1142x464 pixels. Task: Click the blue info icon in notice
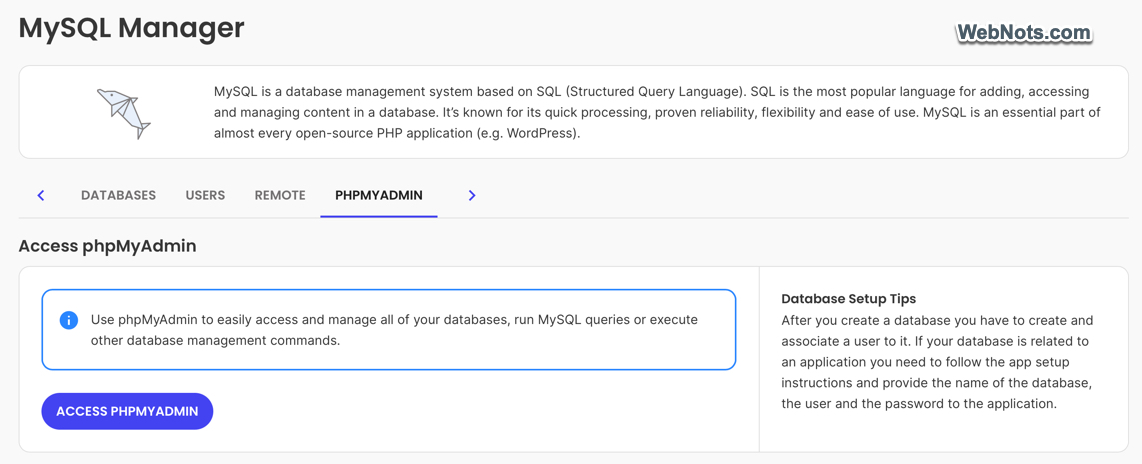pyautogui.click(x=68, y=320)
